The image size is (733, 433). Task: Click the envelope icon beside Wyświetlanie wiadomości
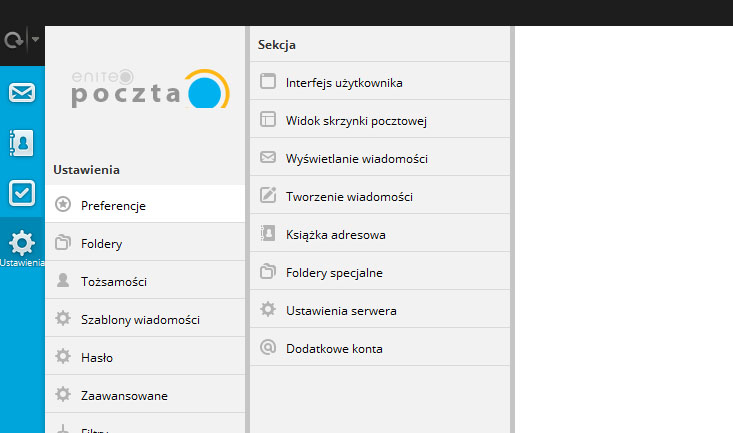click(268, 157)
